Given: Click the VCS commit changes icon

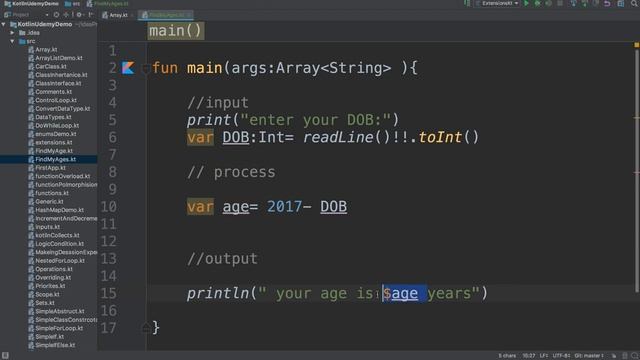Looking at the screenshot, I should pyautogui.click(x=584, y=3).
